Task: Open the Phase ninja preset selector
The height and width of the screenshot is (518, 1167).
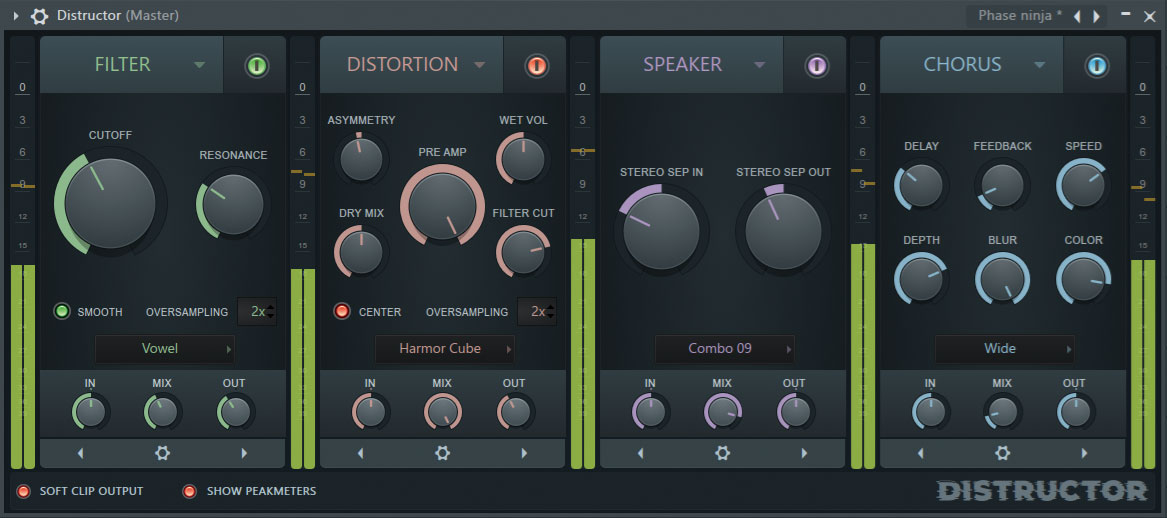Action: click(1020, 16)
